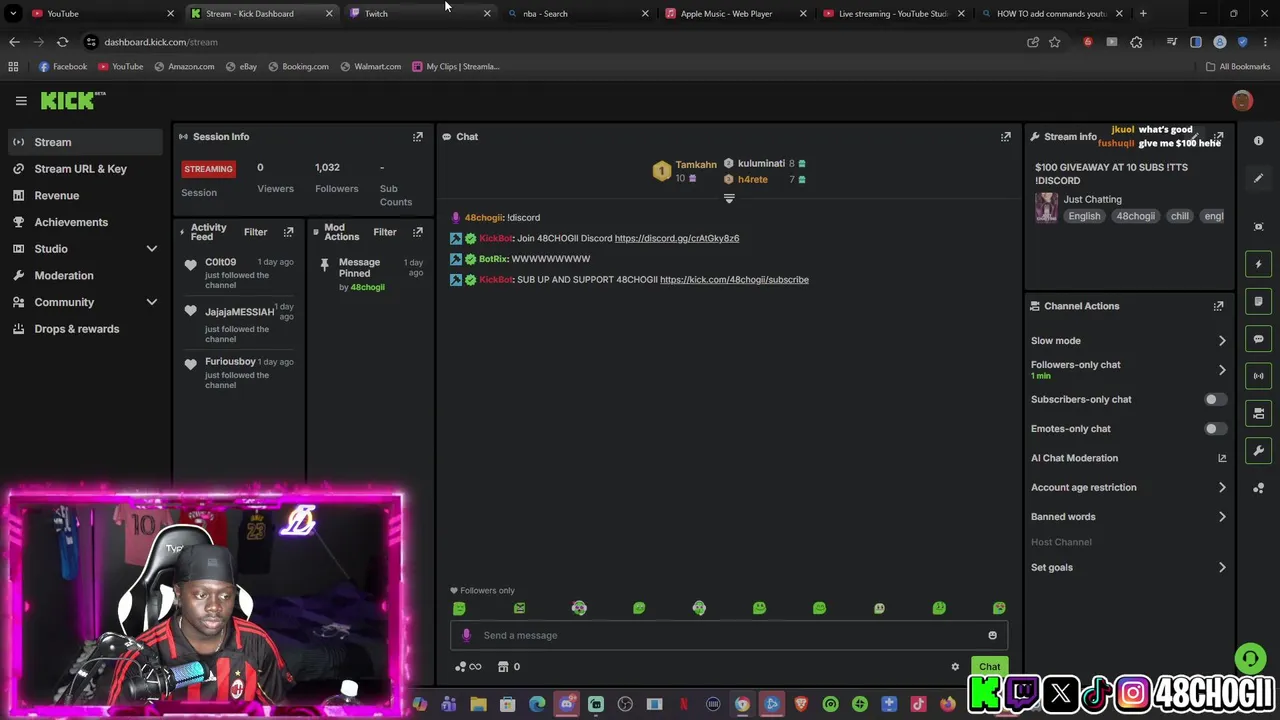The image size is (1280, 720).
Task: Go to Revenue in sidebar
Action: pos(85,196)
